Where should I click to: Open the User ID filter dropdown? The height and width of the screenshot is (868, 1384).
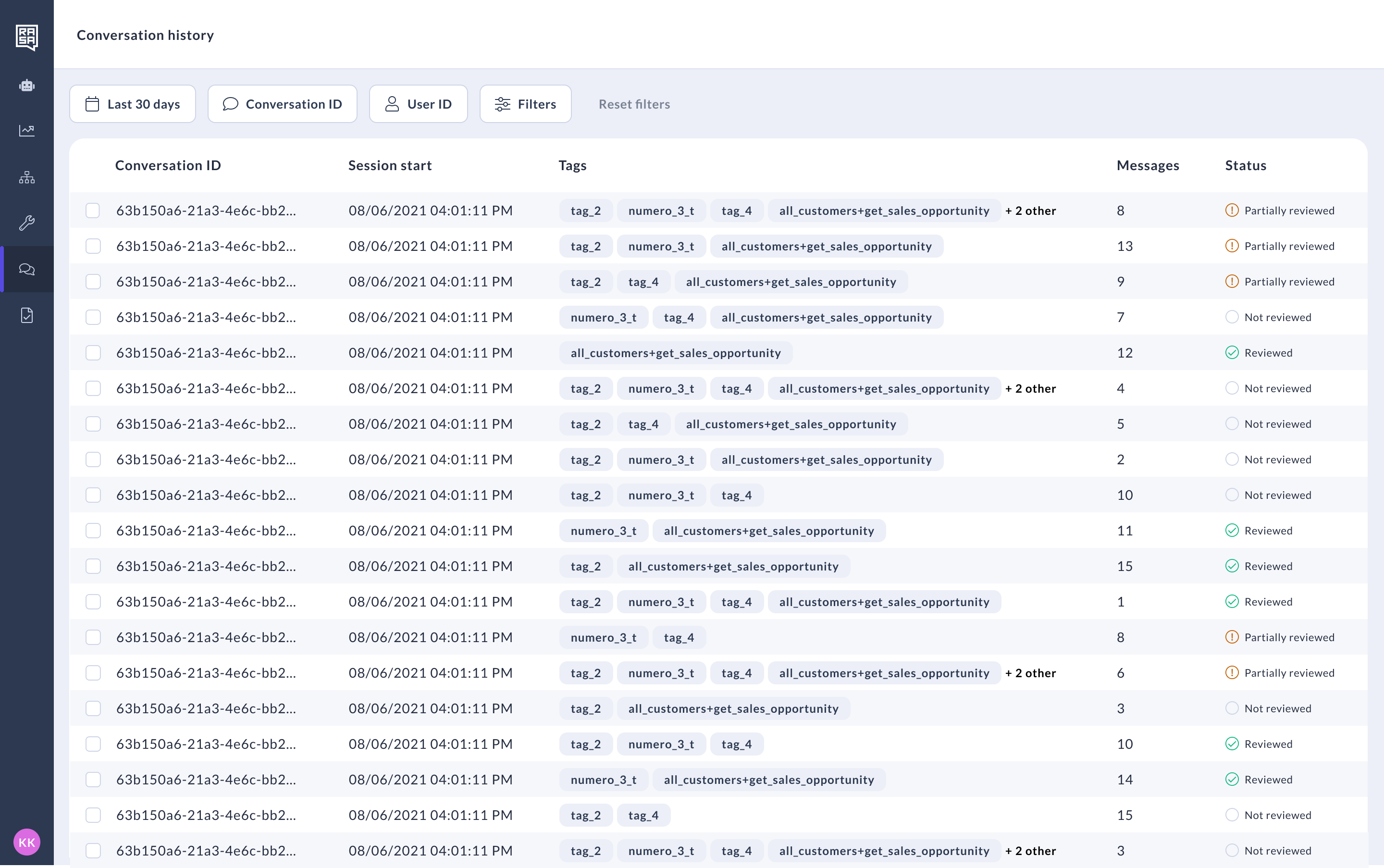pos(418,104)
